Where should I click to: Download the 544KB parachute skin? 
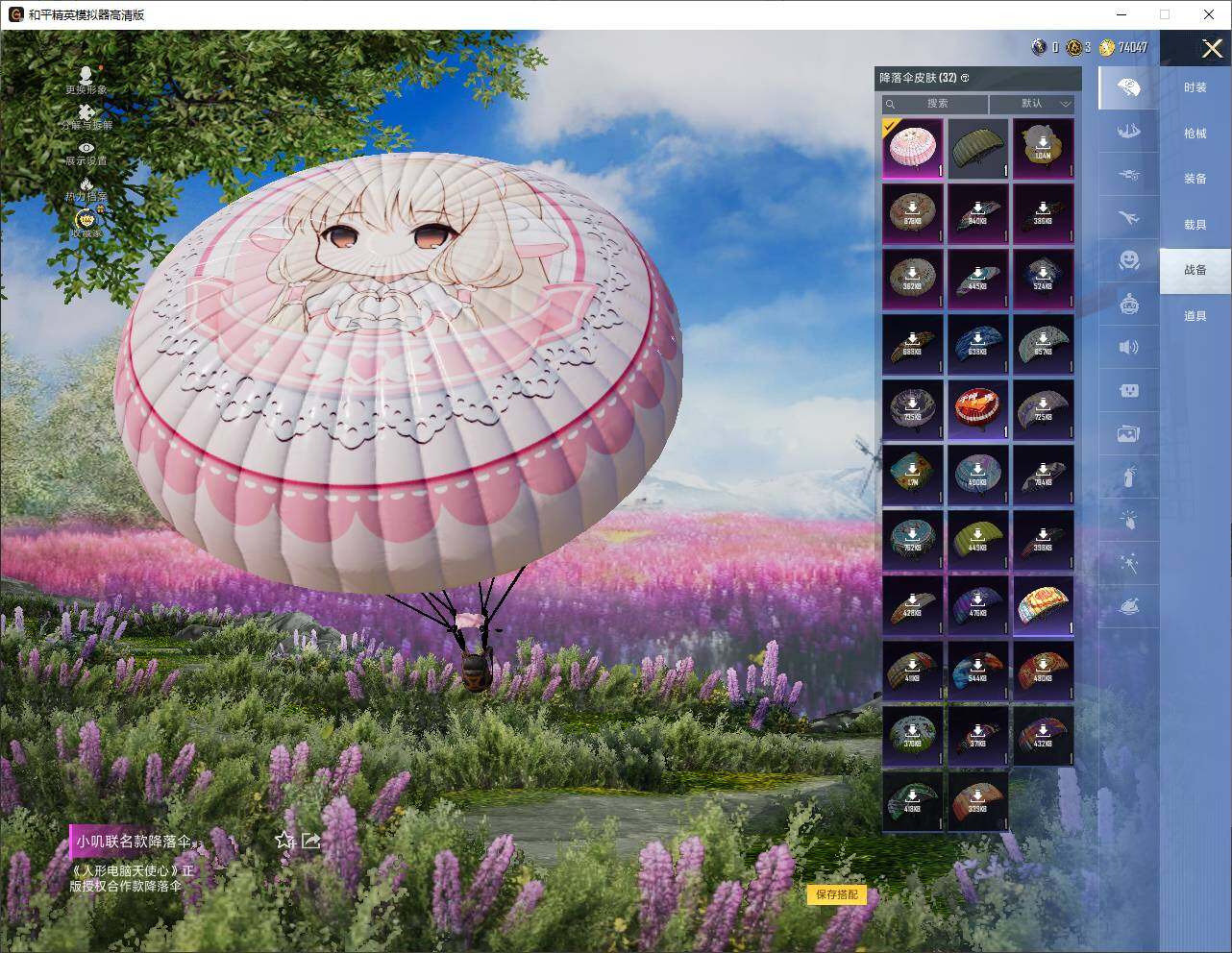pyautogui.click(x=978, y=672)
